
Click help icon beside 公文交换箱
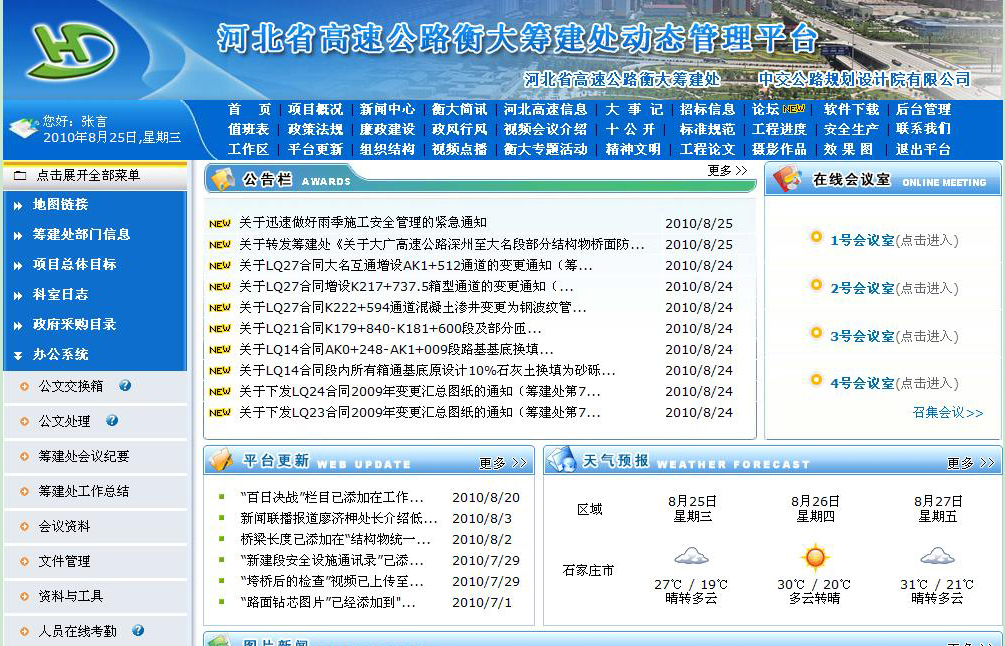tap(125, 386)
